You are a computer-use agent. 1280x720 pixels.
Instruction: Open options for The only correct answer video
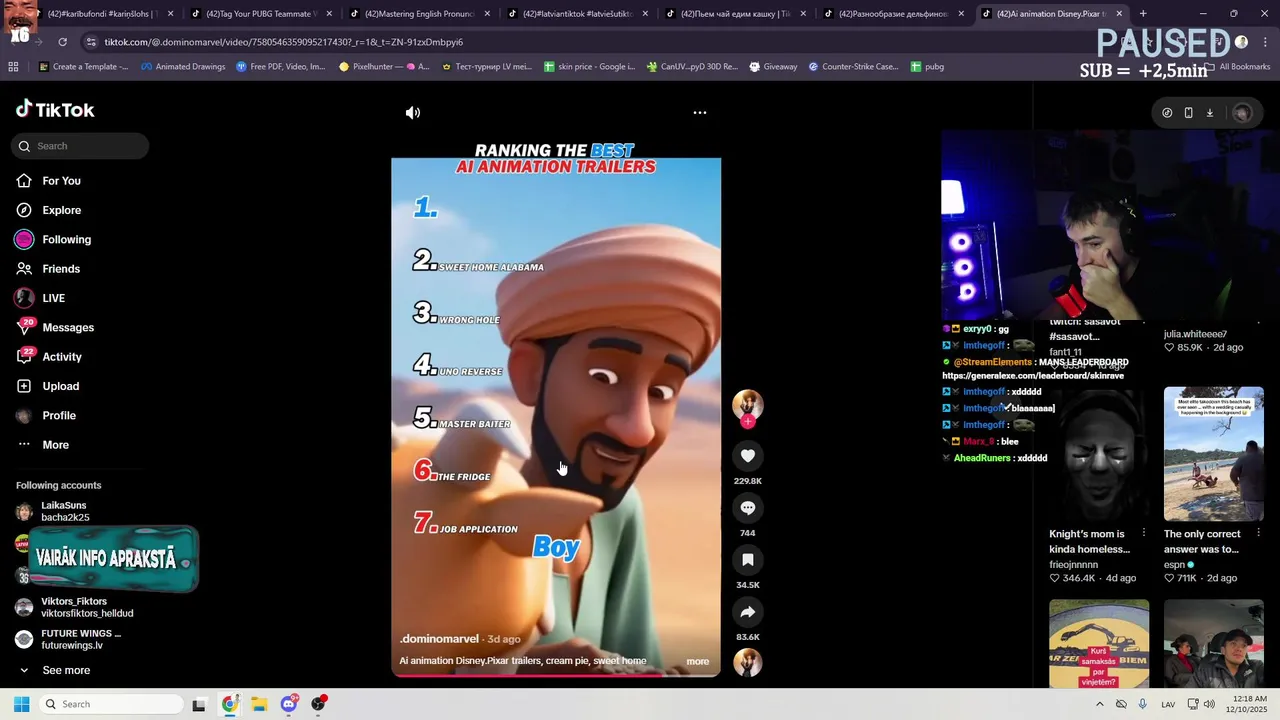1258,533
